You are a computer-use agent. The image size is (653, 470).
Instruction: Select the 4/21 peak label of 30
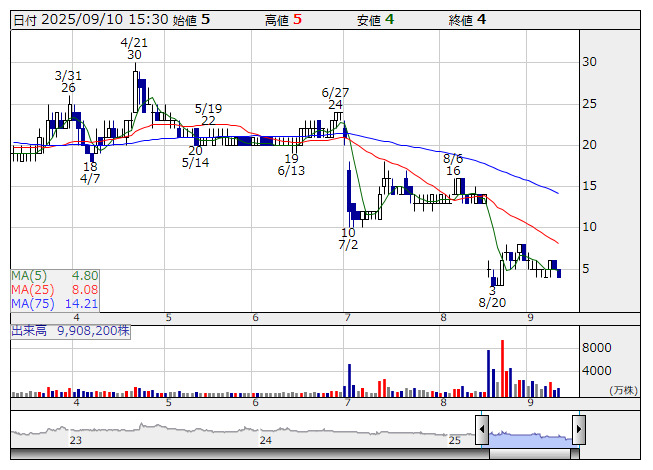click(134, 55)
